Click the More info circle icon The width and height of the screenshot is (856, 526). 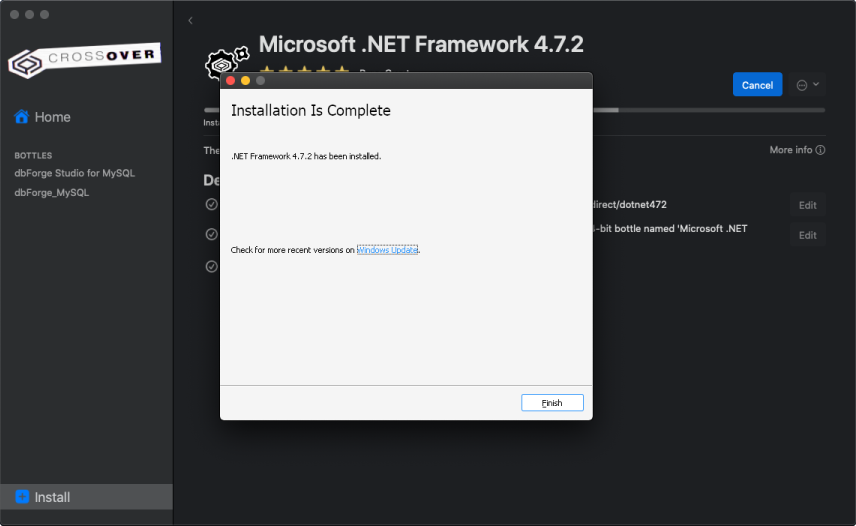pyautogui.click(x=820, y=150)
